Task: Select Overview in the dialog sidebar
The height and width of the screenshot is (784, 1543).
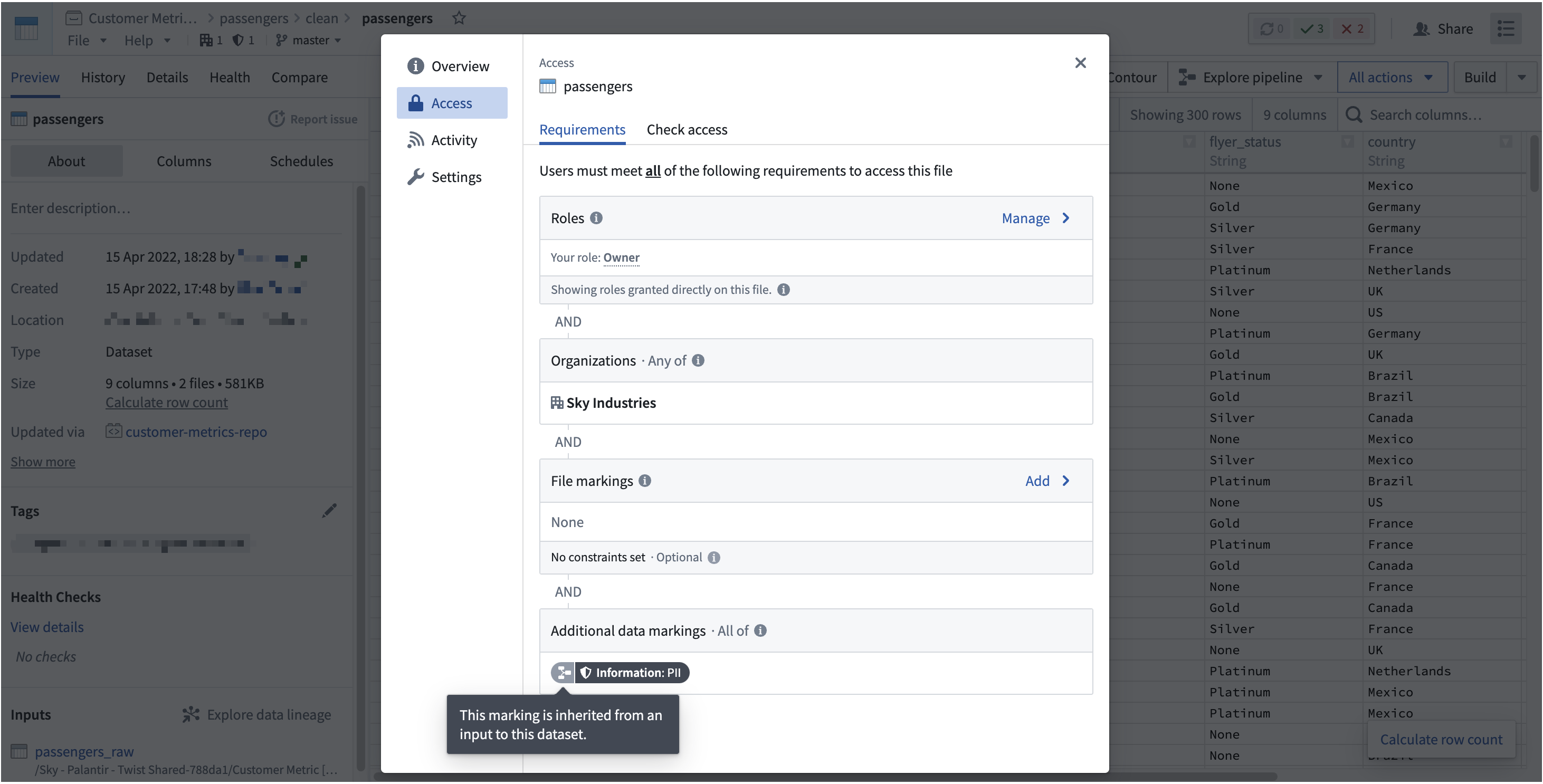Action: pyautogui.click(x=452, y=66)
